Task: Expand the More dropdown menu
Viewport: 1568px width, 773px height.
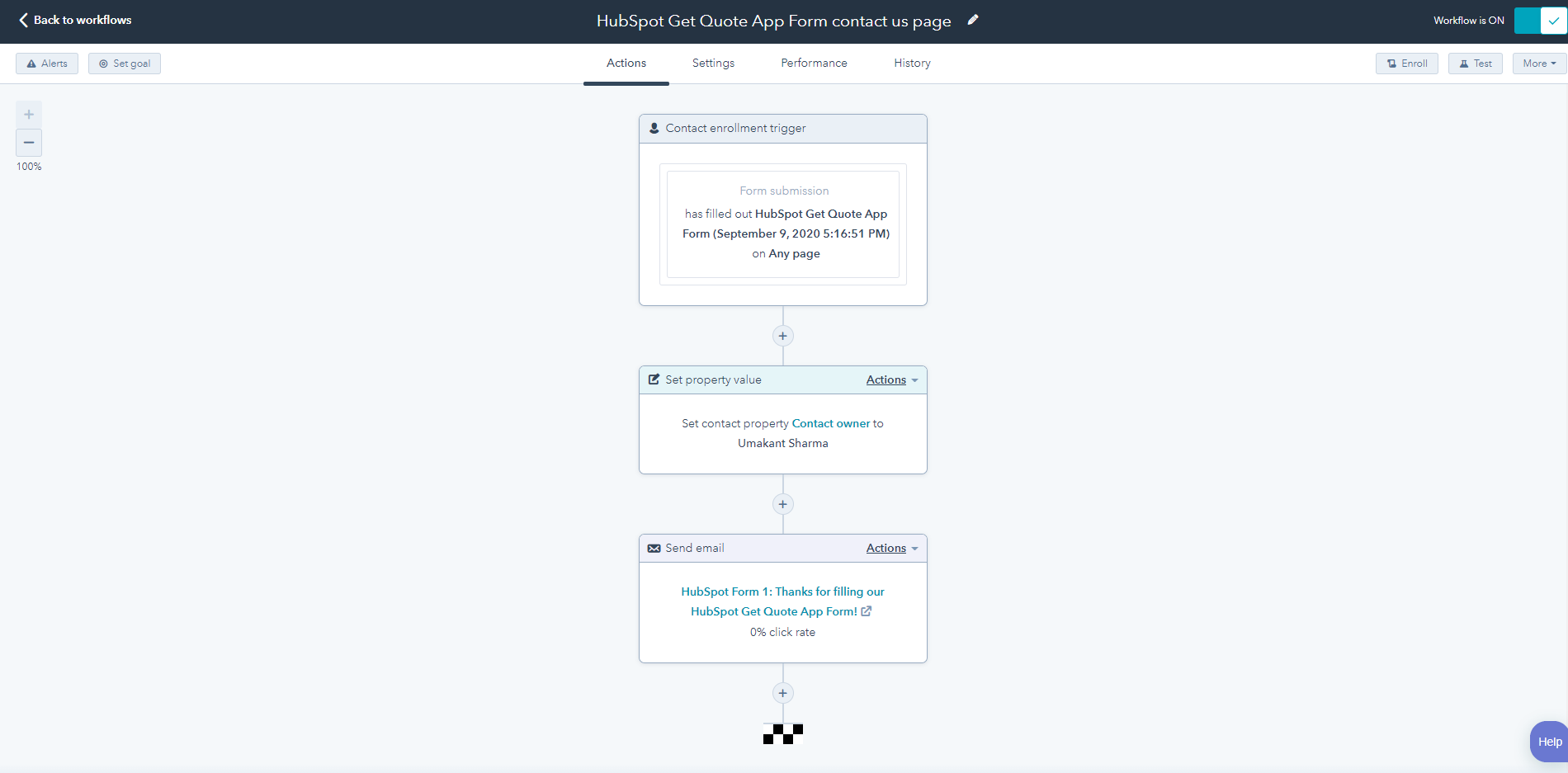Action: click(x=1537, y=63)
